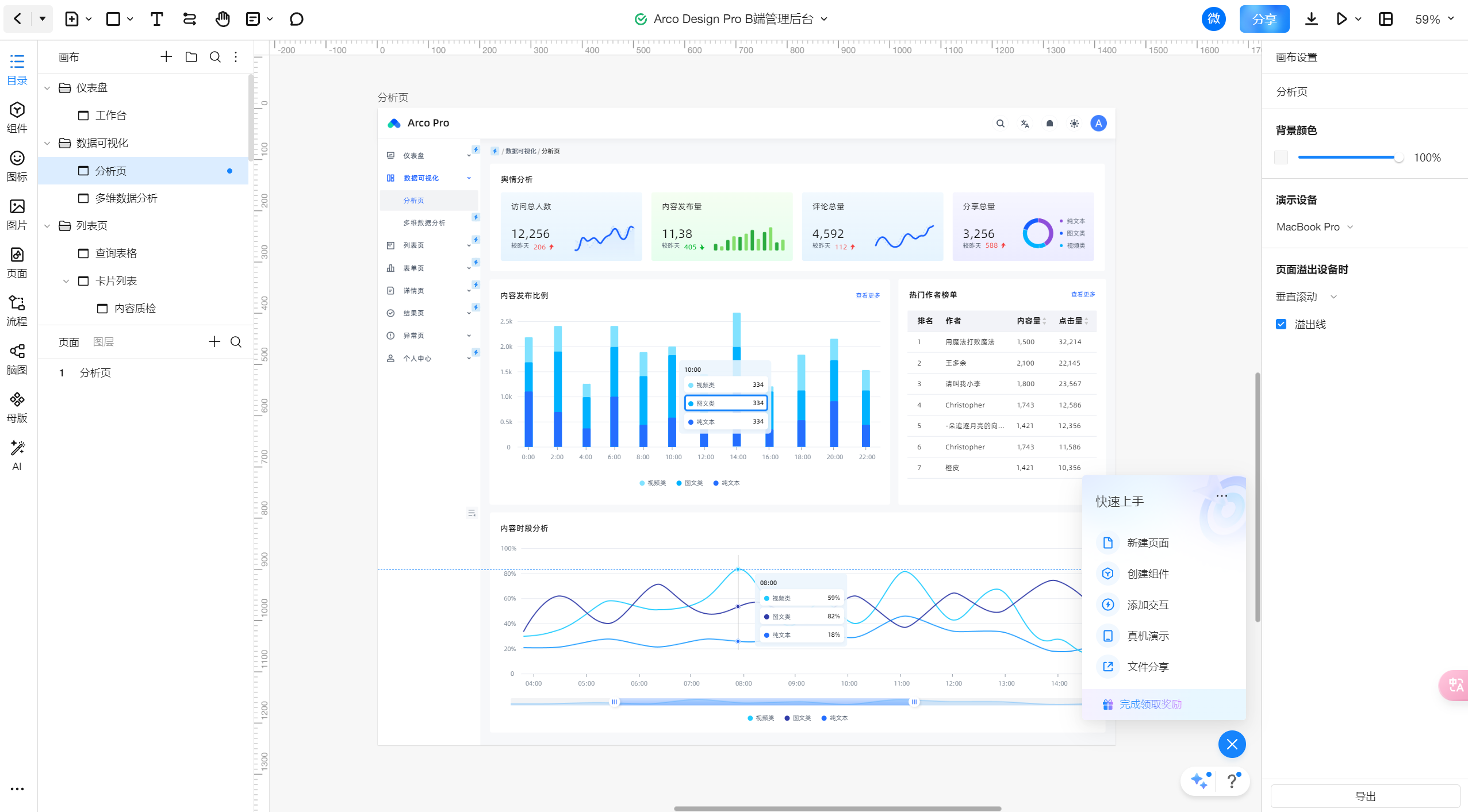
Task: Search pages in the 页面 panel
Action: tap(236, 342)
